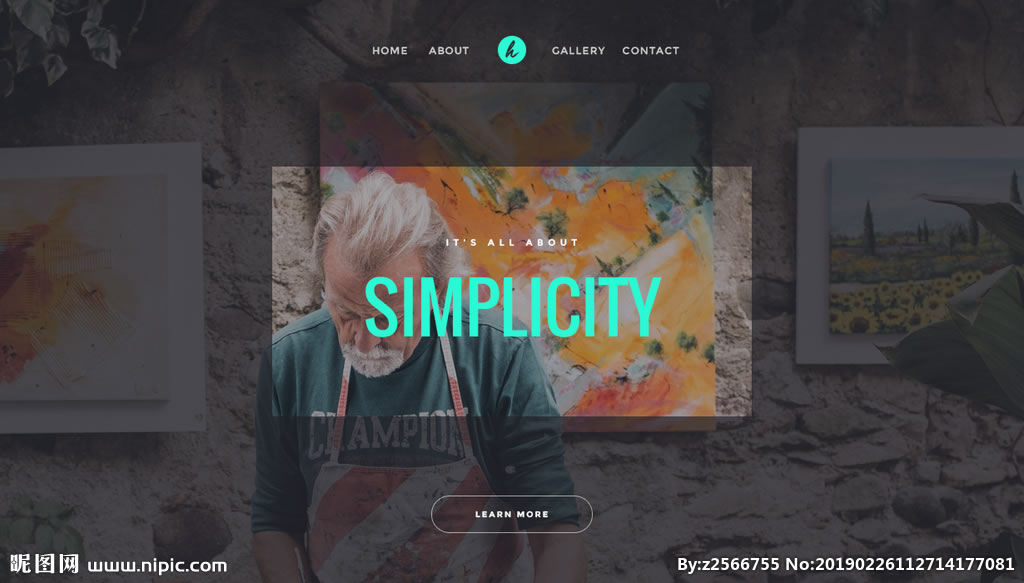Select the IT'S ALL ABOUT tagline

point(512,242)
